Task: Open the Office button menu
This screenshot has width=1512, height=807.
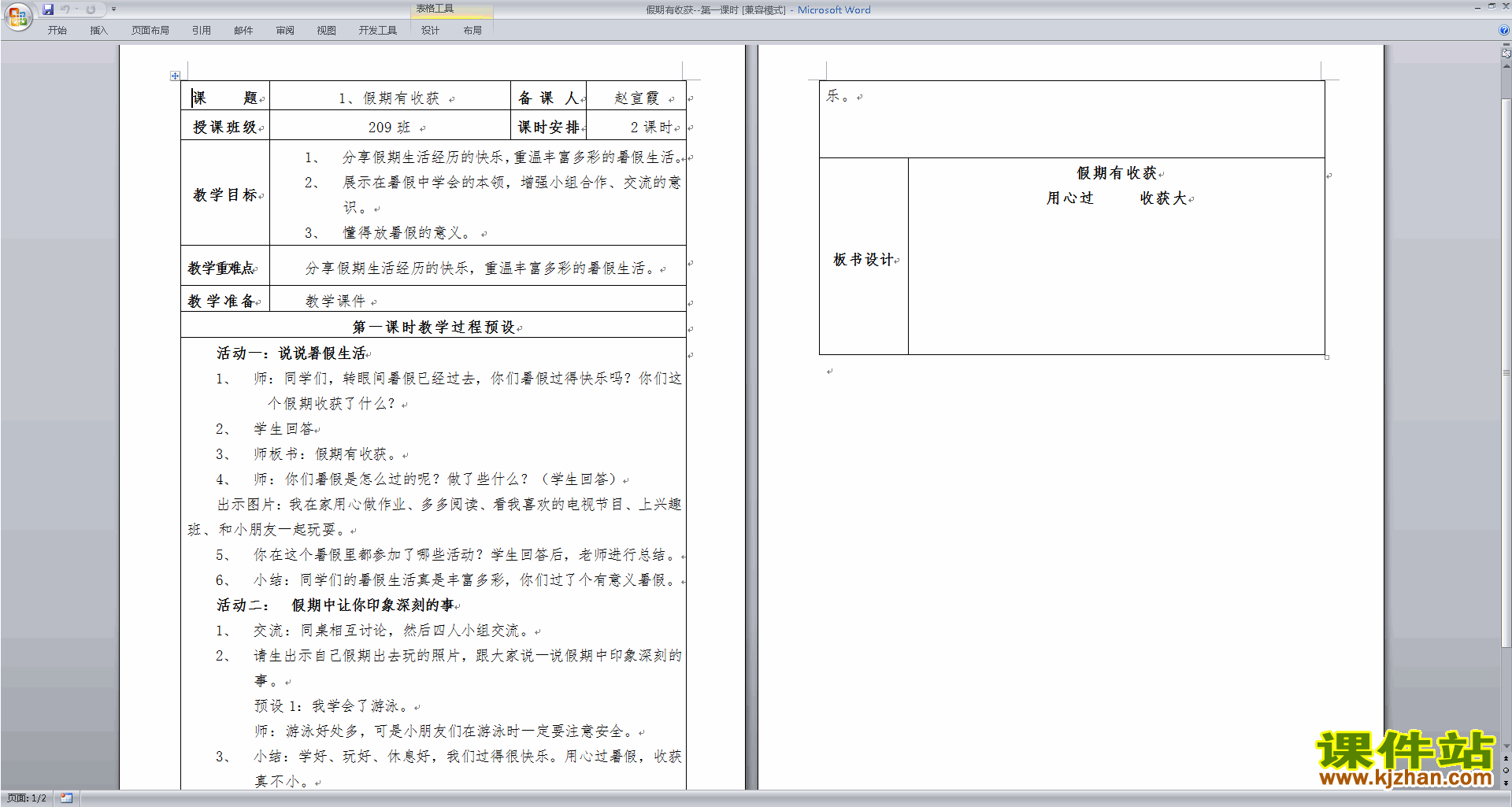Action: [18, 17]
